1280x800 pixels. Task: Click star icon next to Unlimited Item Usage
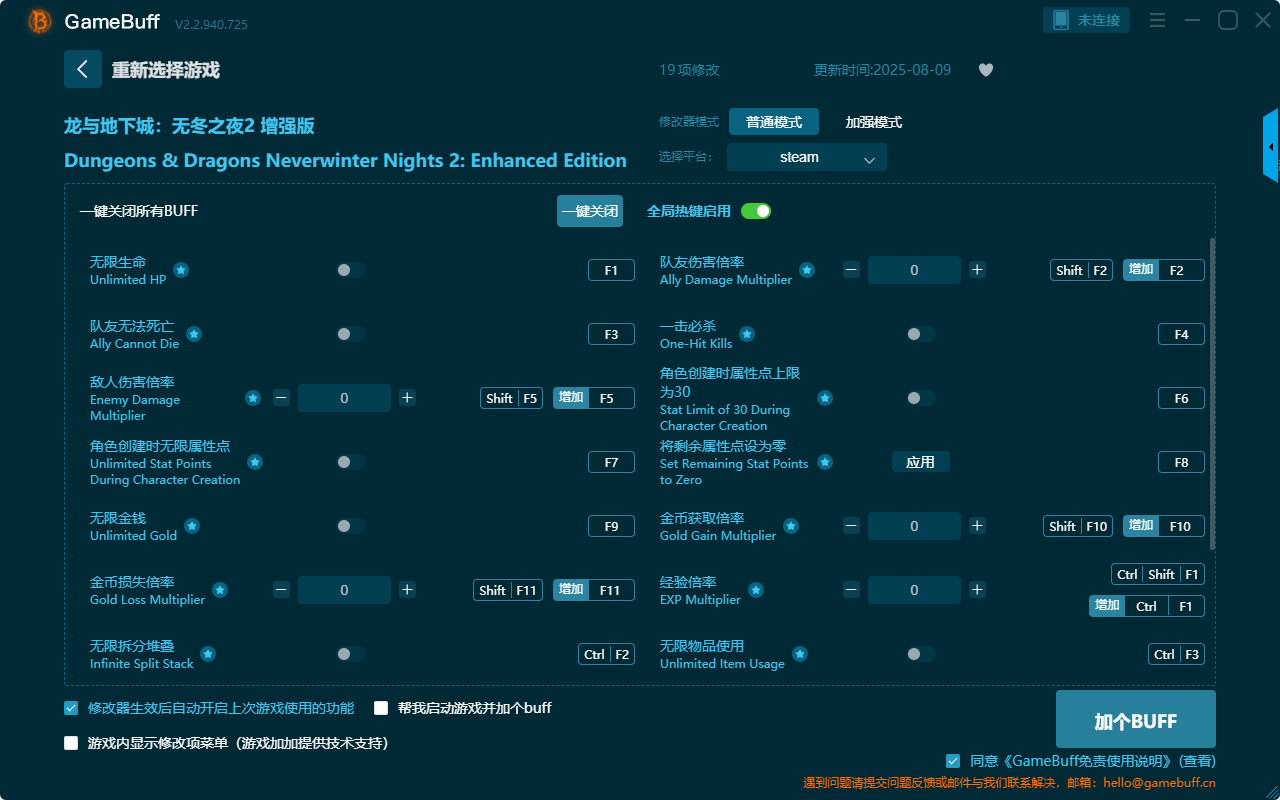click(800, 654)
